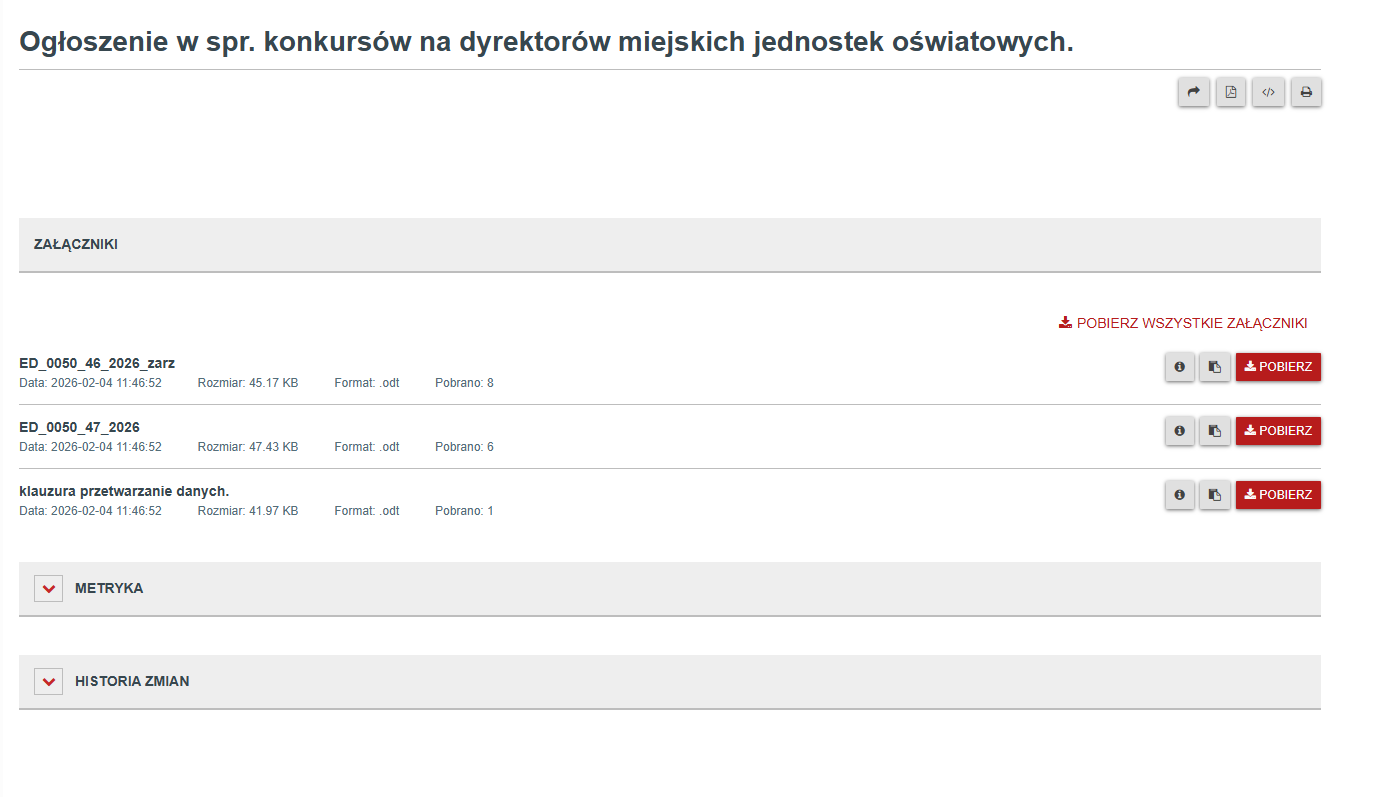
Task: Expand the Historia zmian section chevron
Action: coord(48,682)
